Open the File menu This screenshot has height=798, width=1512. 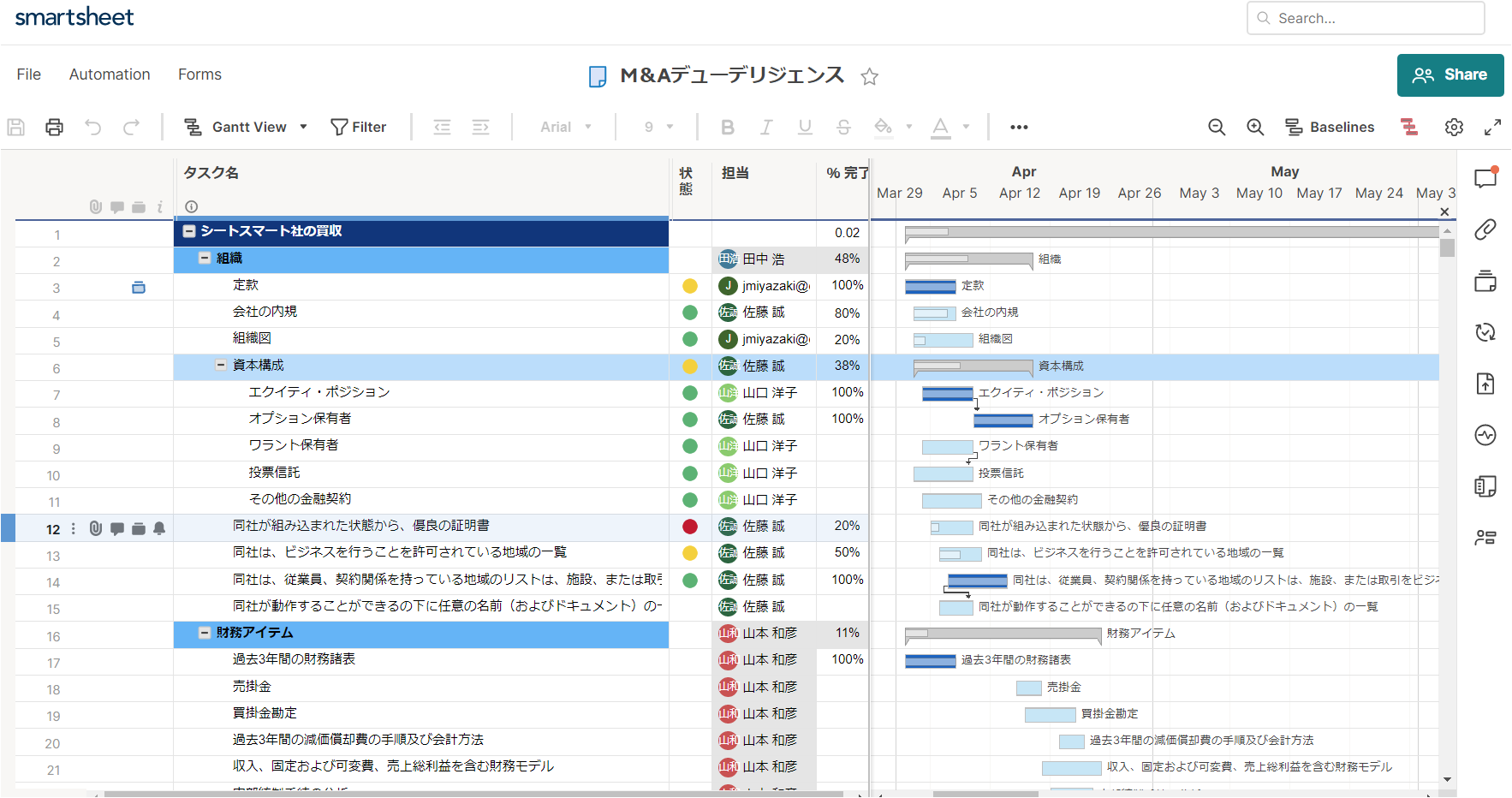point(29,74)
